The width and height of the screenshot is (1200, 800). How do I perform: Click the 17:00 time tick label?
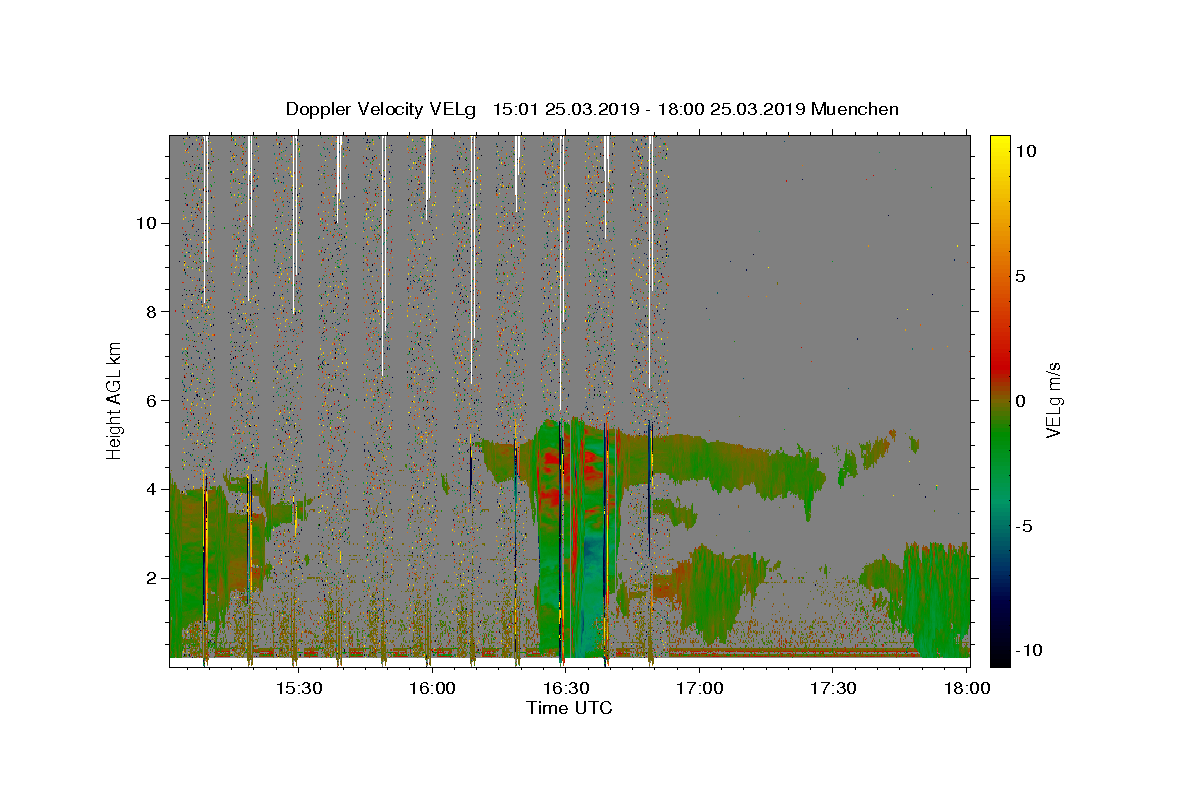(x=700, y=688)
